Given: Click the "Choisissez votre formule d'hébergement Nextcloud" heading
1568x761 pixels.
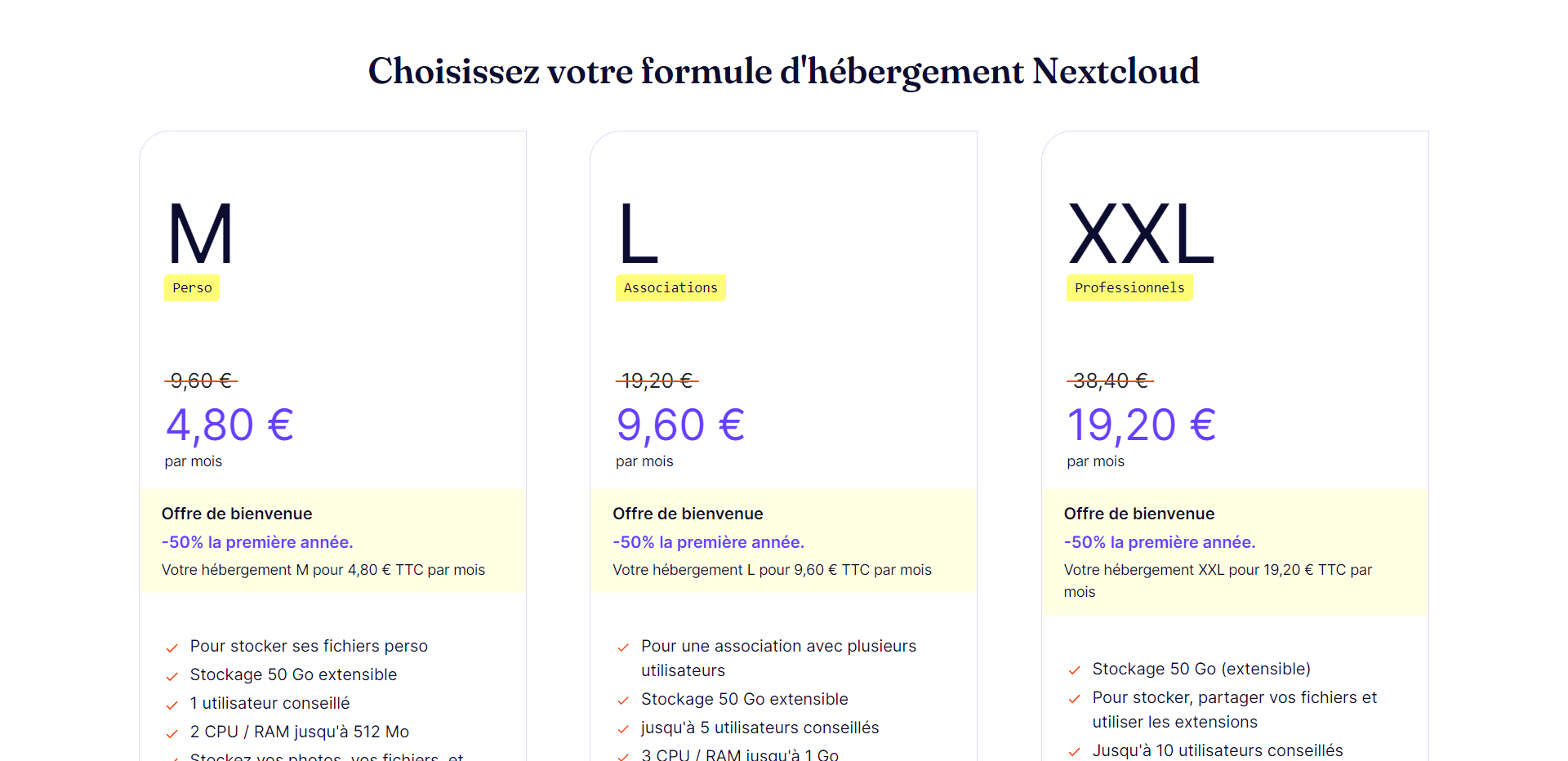Looking at the screenshot, I should point(784,71).
